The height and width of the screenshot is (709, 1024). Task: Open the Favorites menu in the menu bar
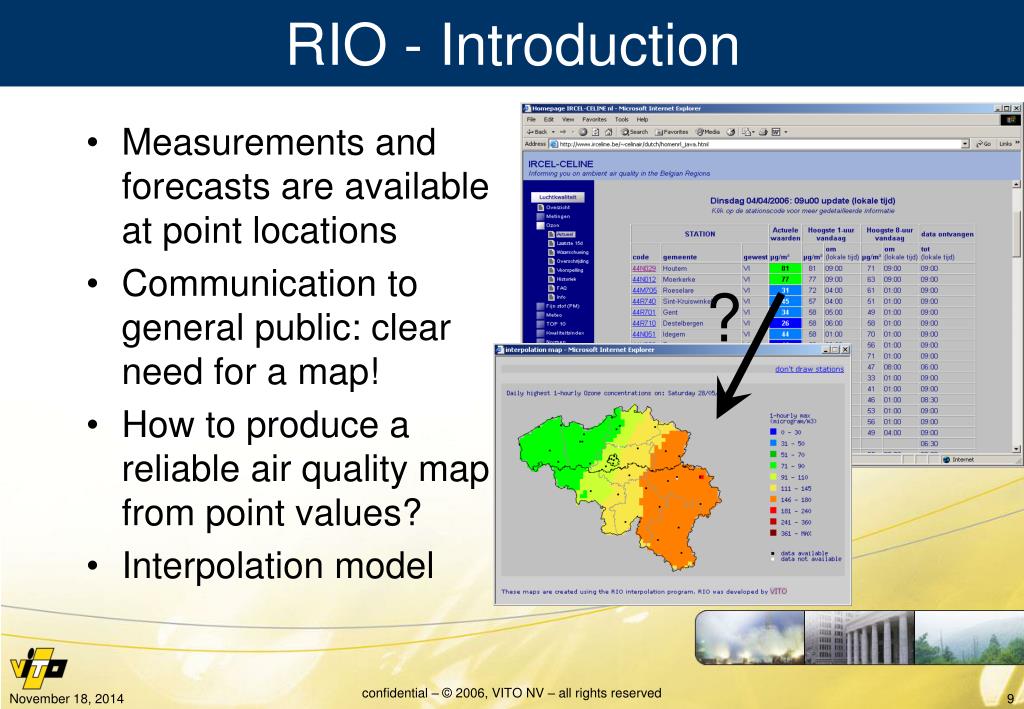tap(594, 119)
